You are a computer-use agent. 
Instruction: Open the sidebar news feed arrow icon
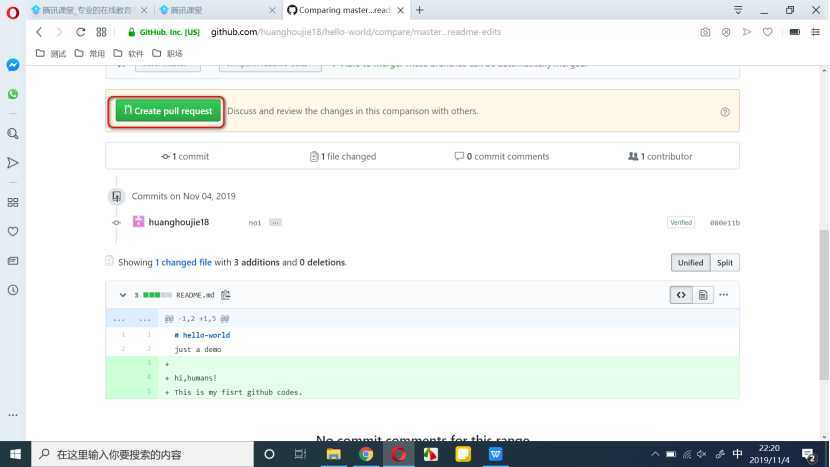(13, 163)
